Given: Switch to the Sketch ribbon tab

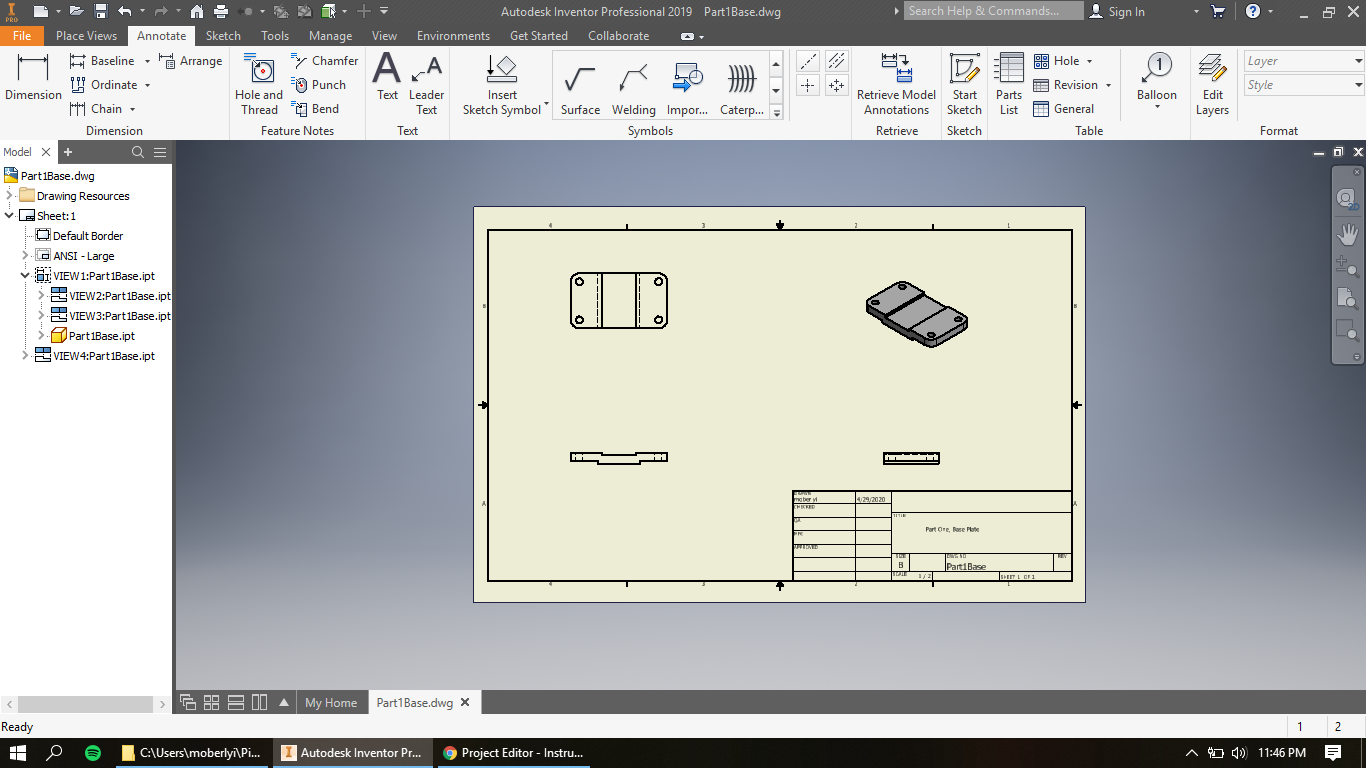Looking at the screenshot, I should (x=223, y=35).
